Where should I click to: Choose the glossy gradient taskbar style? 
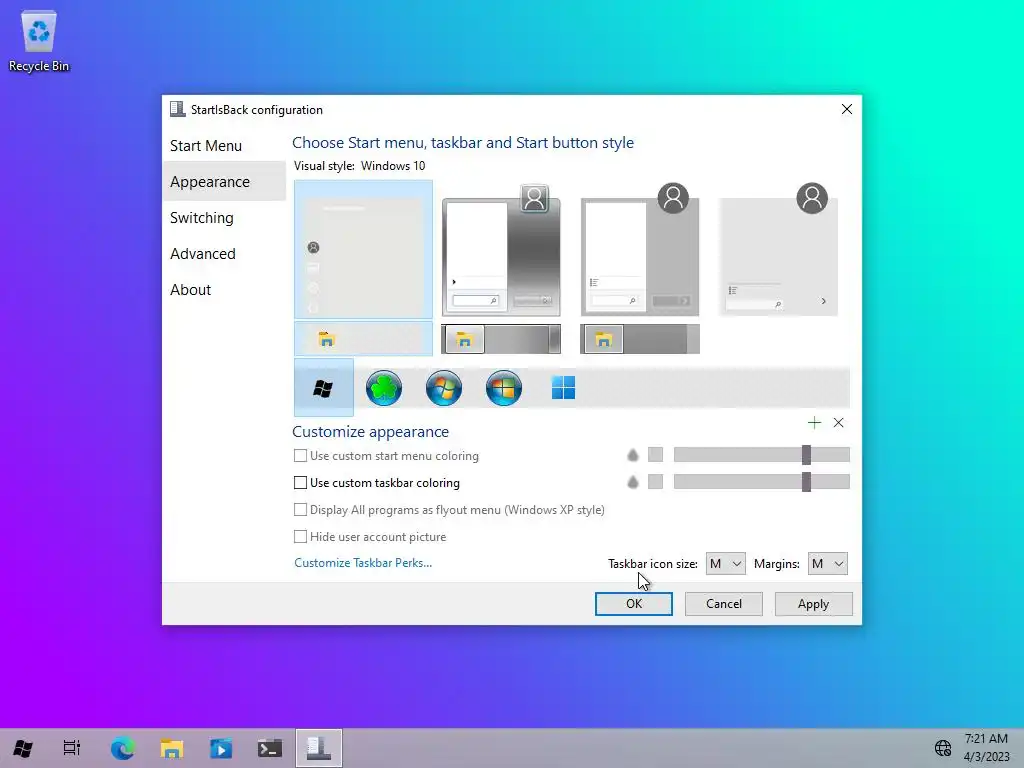coord(501,339)
